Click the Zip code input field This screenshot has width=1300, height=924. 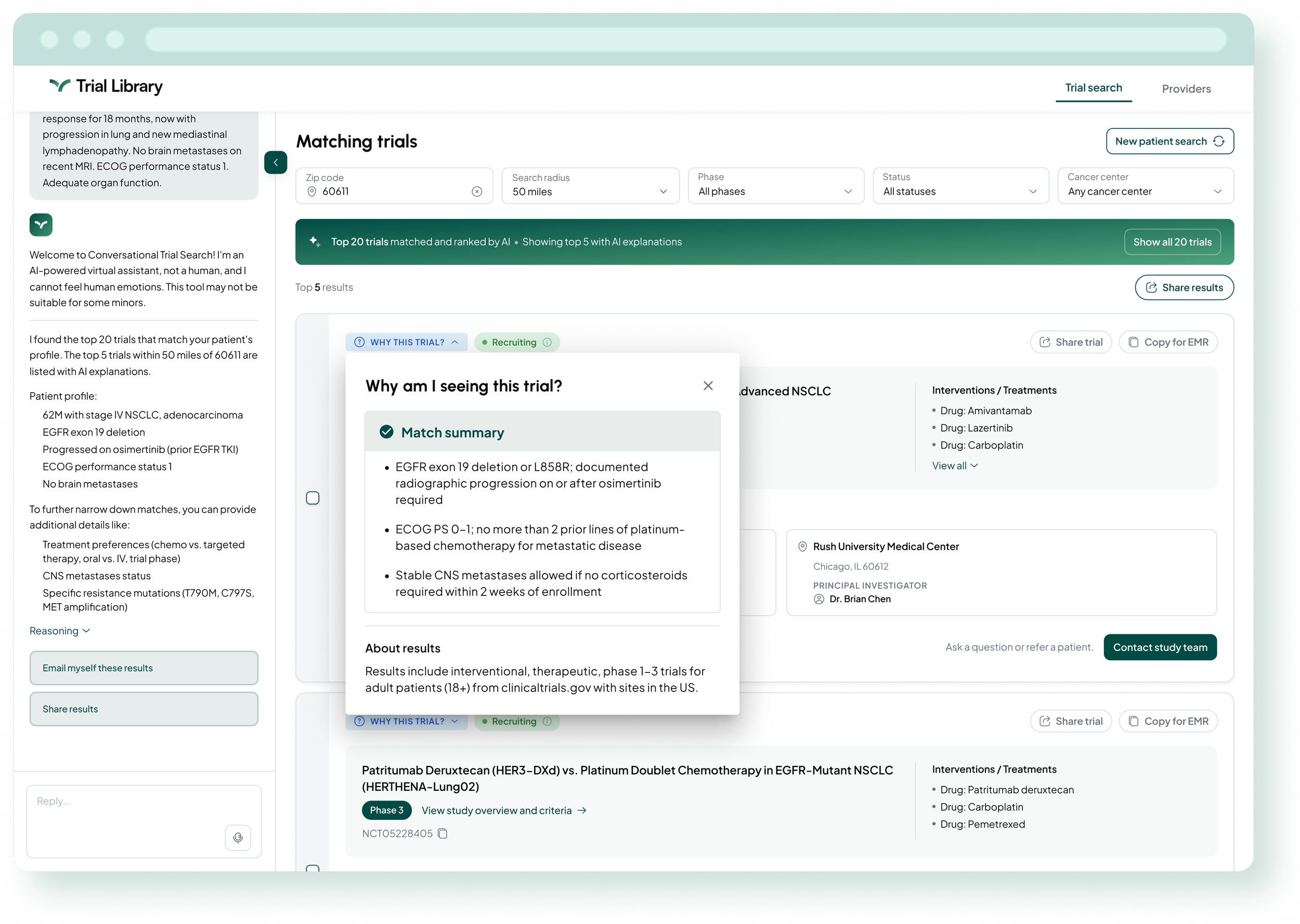tap(394, 186)
